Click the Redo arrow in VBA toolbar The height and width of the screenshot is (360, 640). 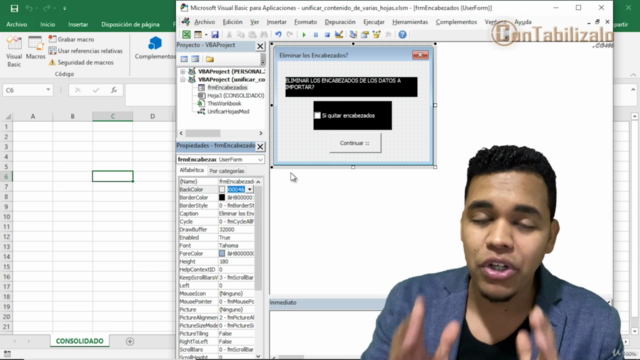click(x=290, y=35)
